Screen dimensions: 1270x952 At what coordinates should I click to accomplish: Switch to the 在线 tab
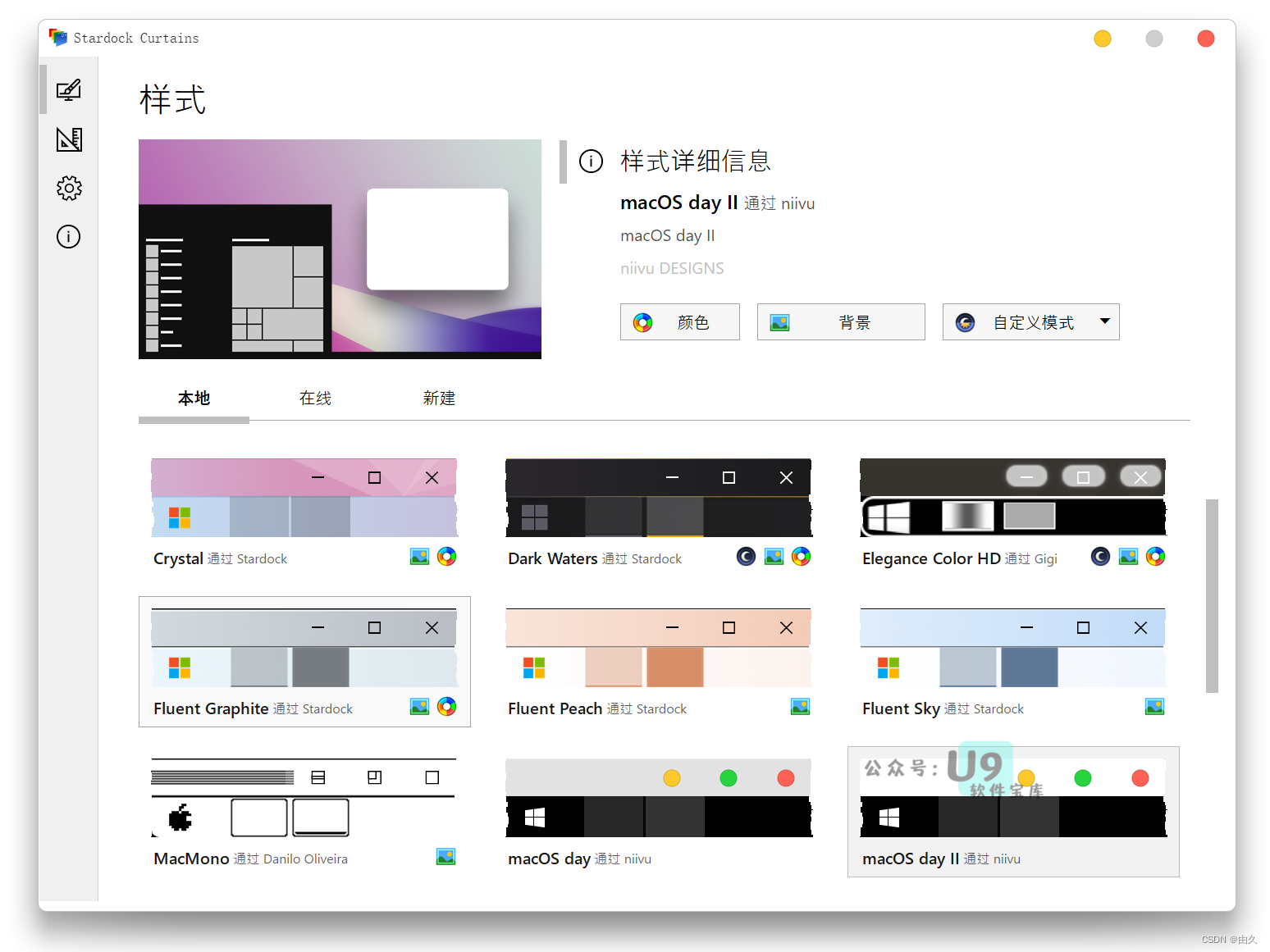coord(315,399)
